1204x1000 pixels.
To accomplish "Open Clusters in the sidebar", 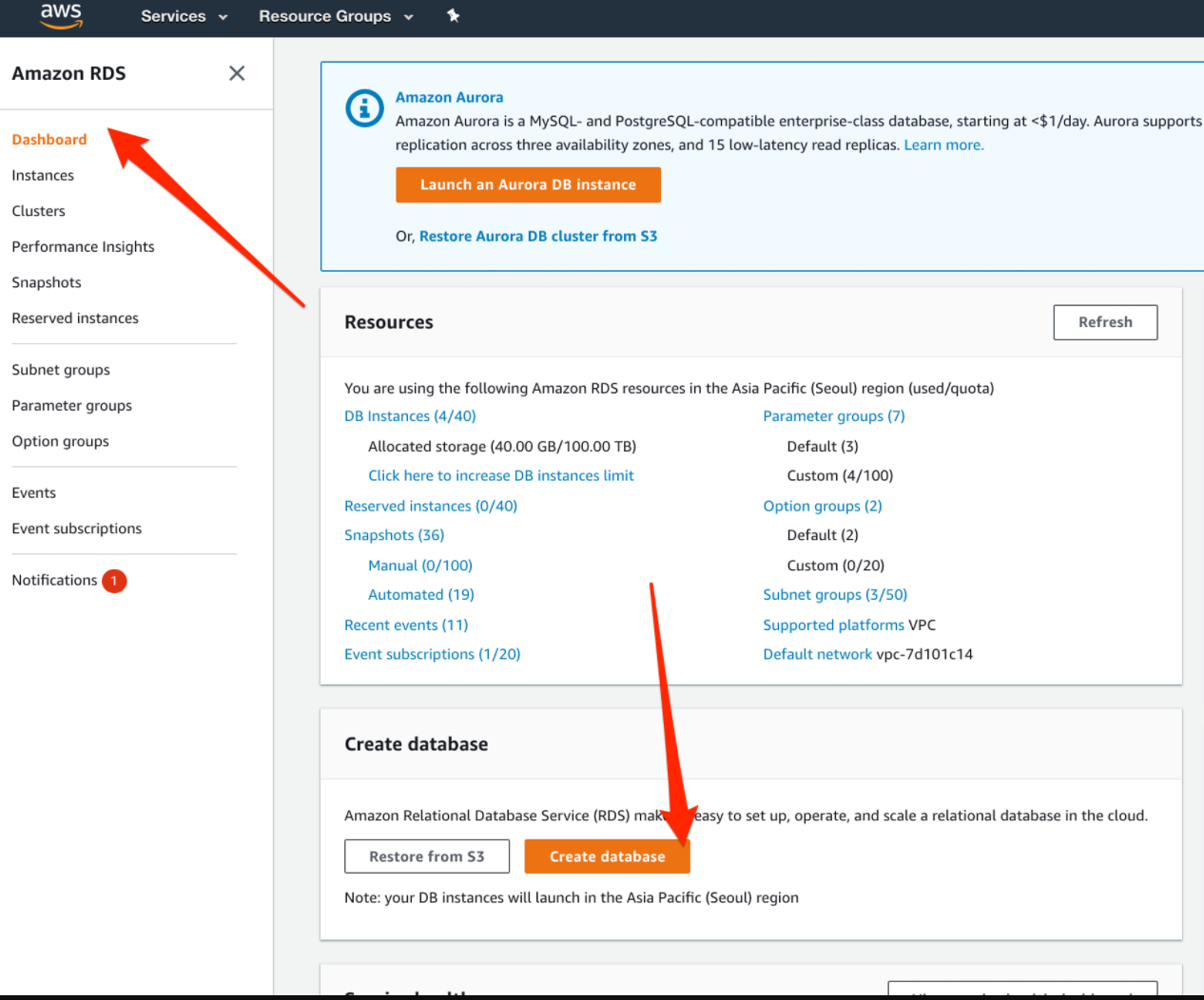I will pyautogui.click(x=39, y=211).
